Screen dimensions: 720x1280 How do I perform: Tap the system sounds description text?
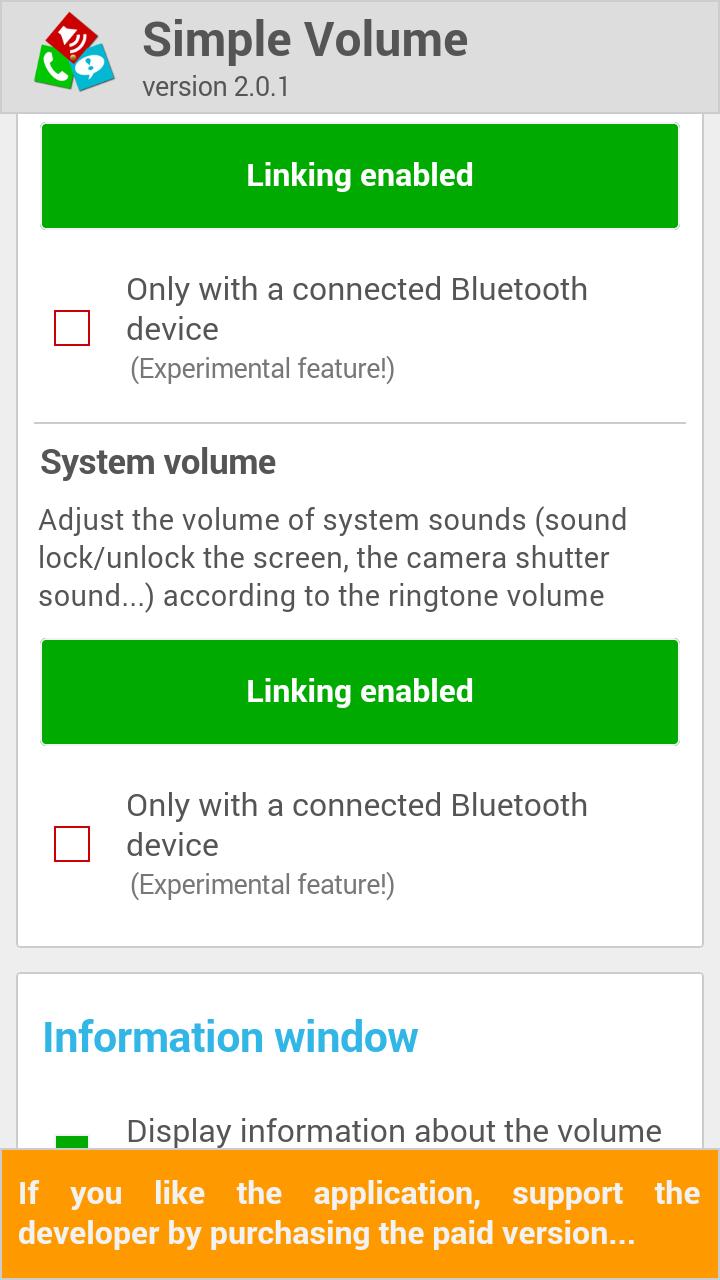pyautogui.click(x=334, y=557)
